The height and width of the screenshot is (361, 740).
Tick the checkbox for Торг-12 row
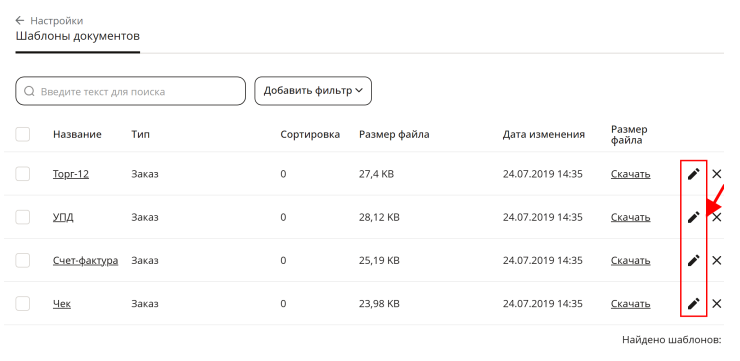23,174
